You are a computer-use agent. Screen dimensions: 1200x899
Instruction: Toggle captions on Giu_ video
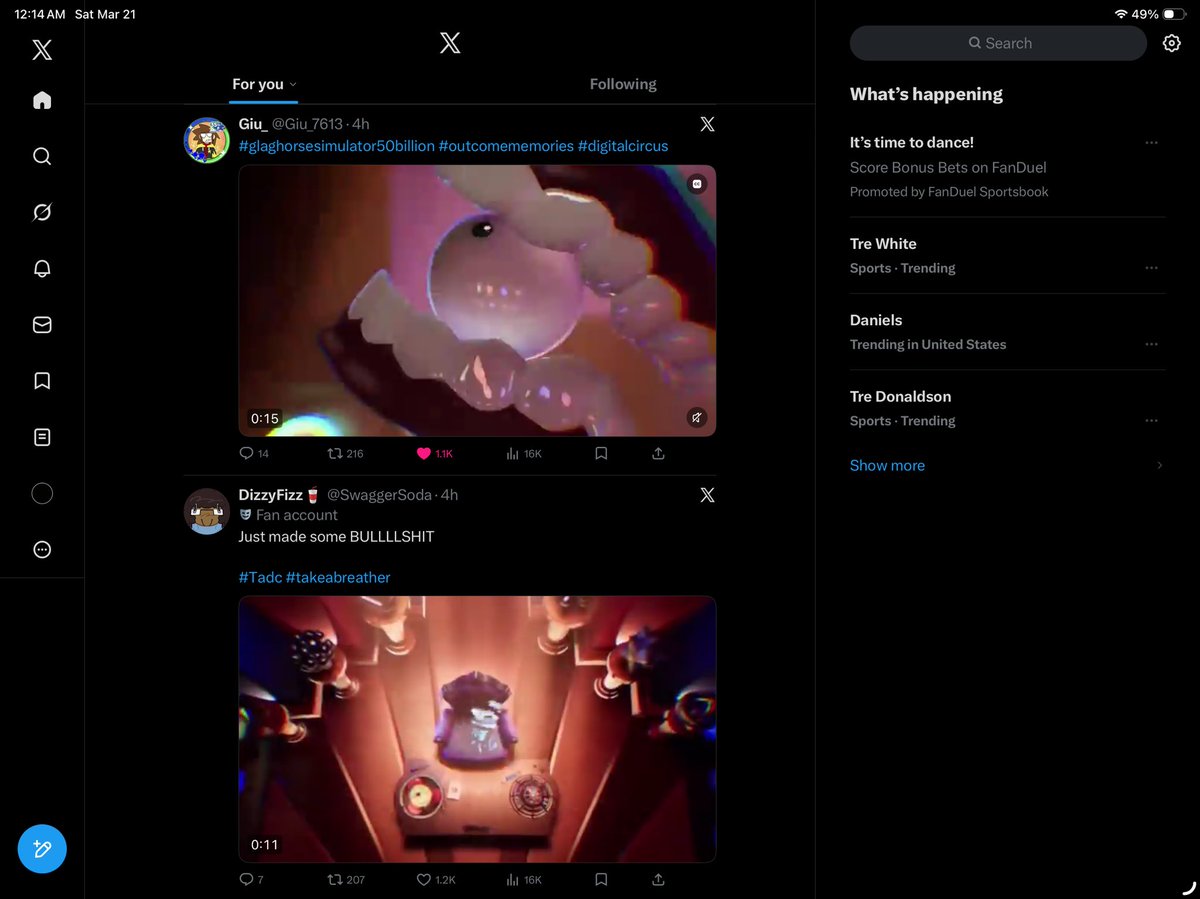tap(697, 184)
